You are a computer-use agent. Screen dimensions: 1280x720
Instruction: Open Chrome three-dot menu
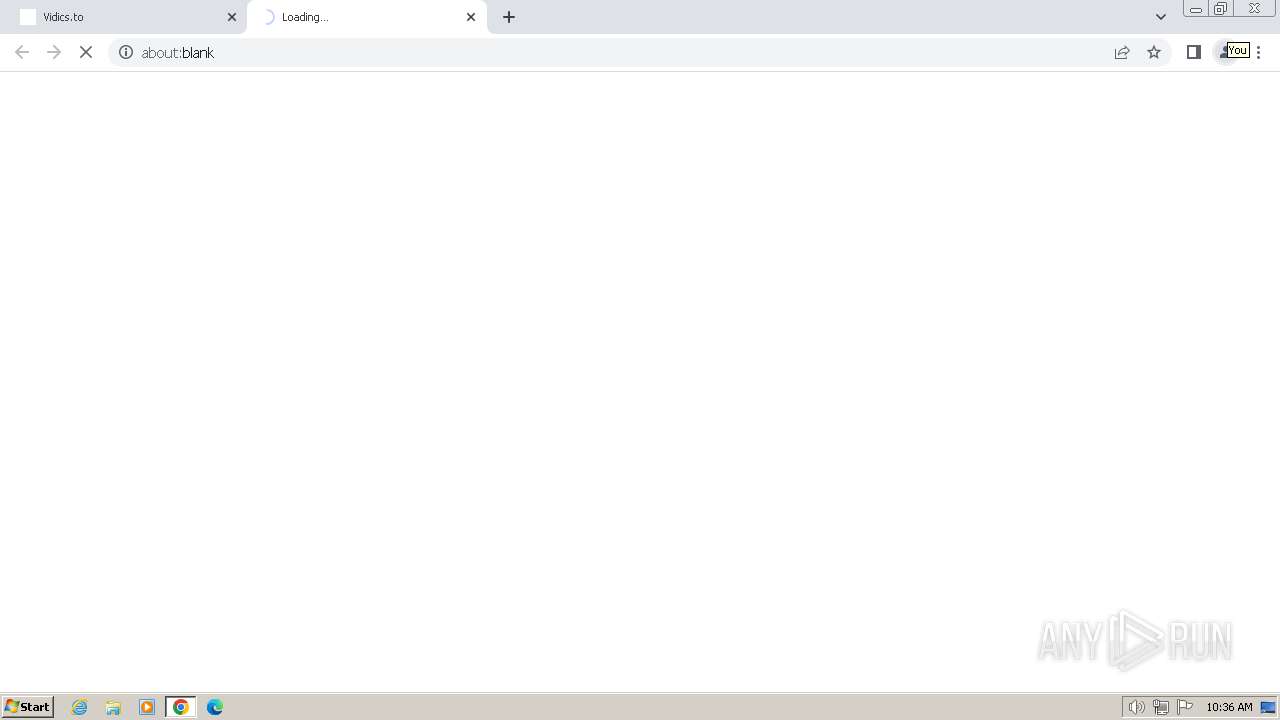pos(1258,52)
